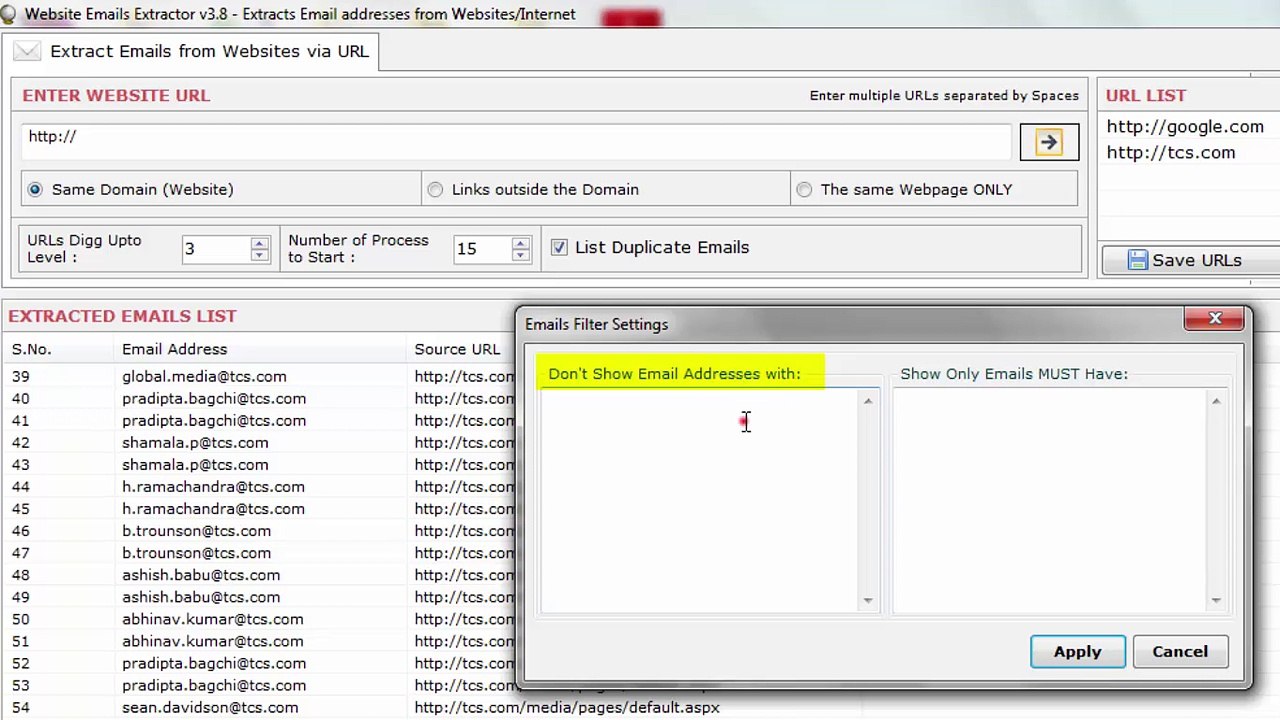The width and height of the screenshot is (1280, 720).
Task: Increase the Number of Process to Start
Action: (520, 243)
